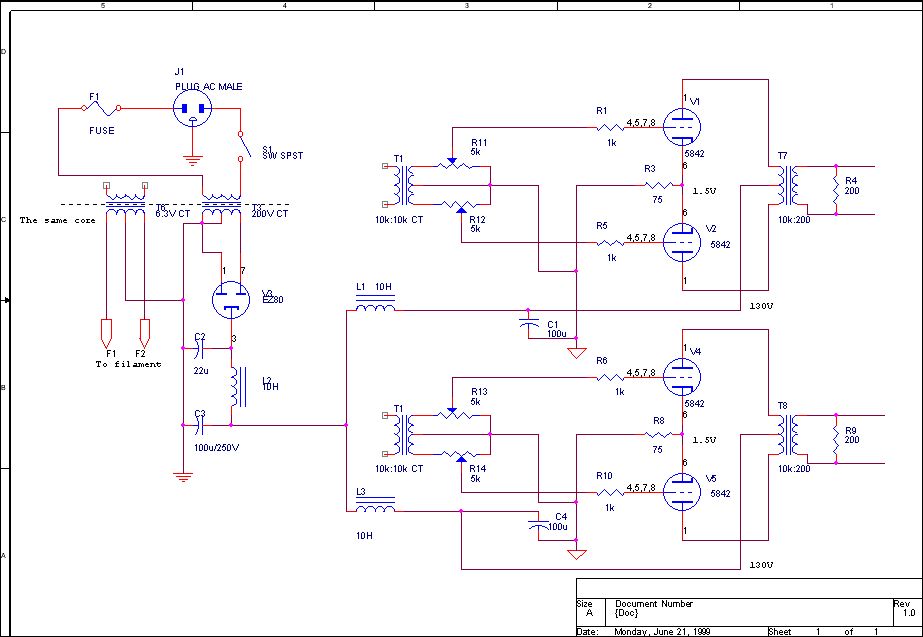Select the V3 EZ80 rectifier tube
This screenshot has height=637, width=923.
[232, 296]
